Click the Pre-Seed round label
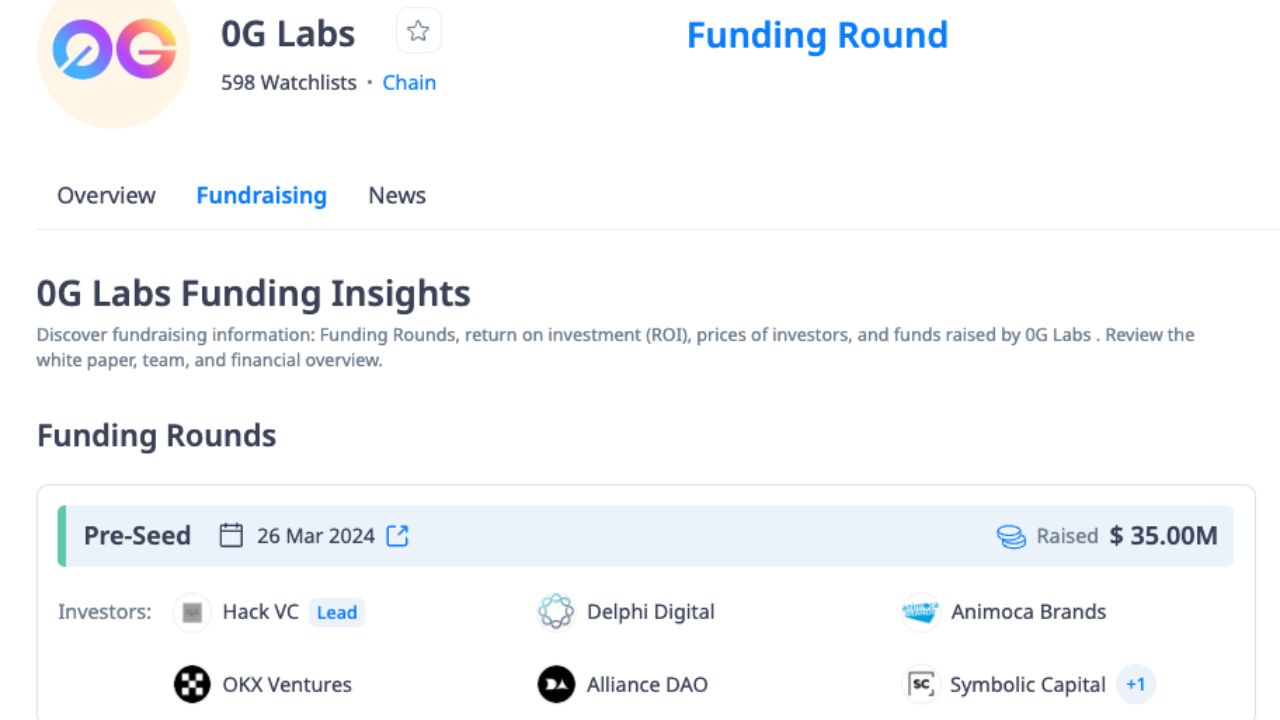 tap(137, 536)
